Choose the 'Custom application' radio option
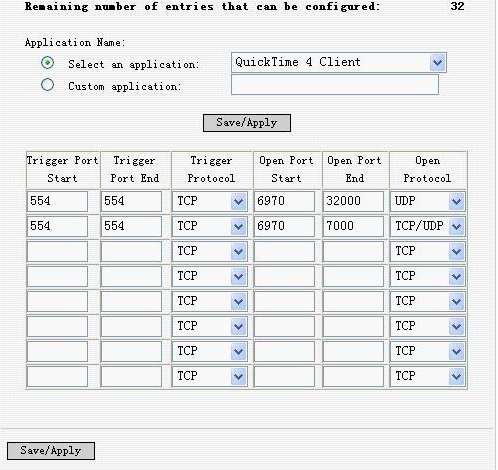The height and width of the screenshot is (470, 498). coord(47,85)
